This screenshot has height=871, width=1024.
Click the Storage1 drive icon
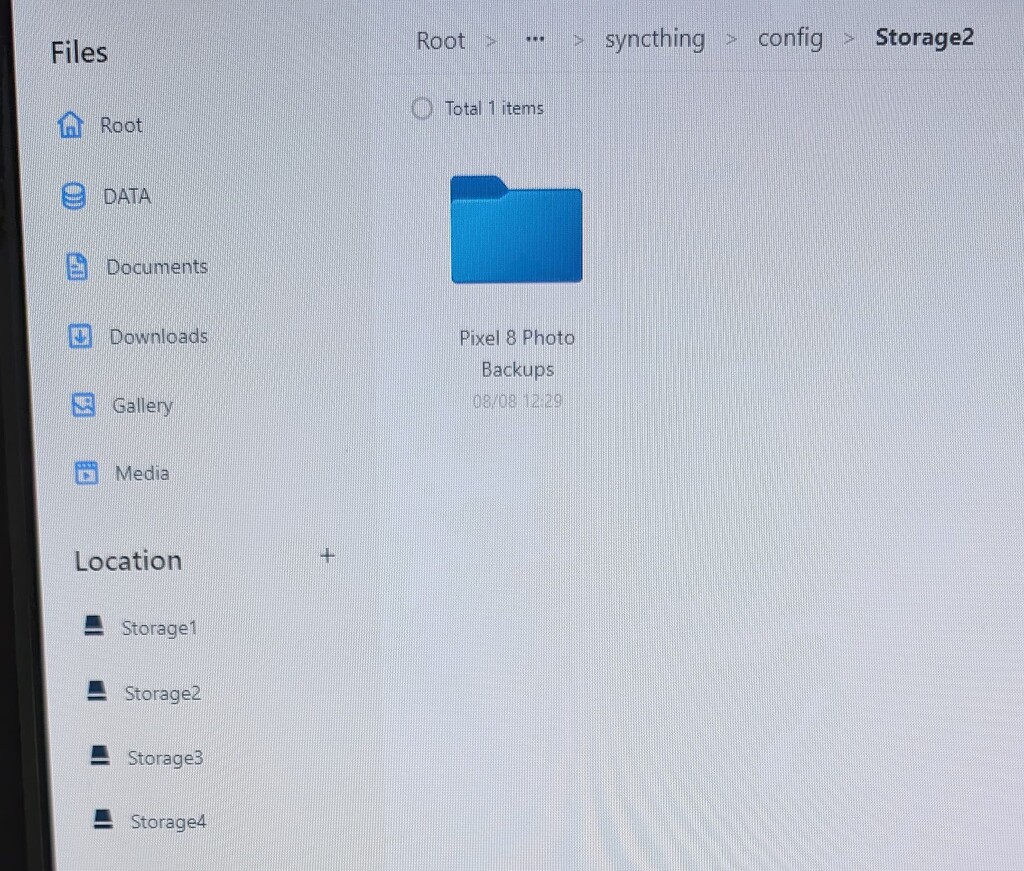[x=93, y=625]
